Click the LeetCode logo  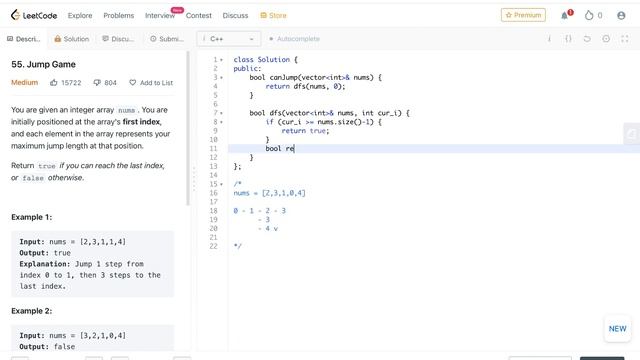pyautogui.click(x=34, y=16)
